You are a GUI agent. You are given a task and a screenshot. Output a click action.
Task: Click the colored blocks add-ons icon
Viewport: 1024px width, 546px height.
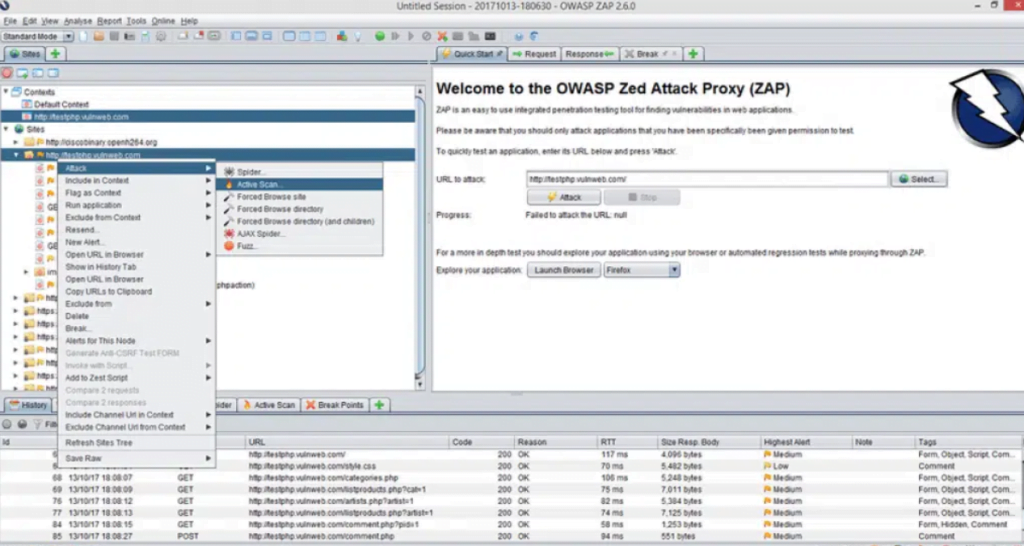coord(342,37)
